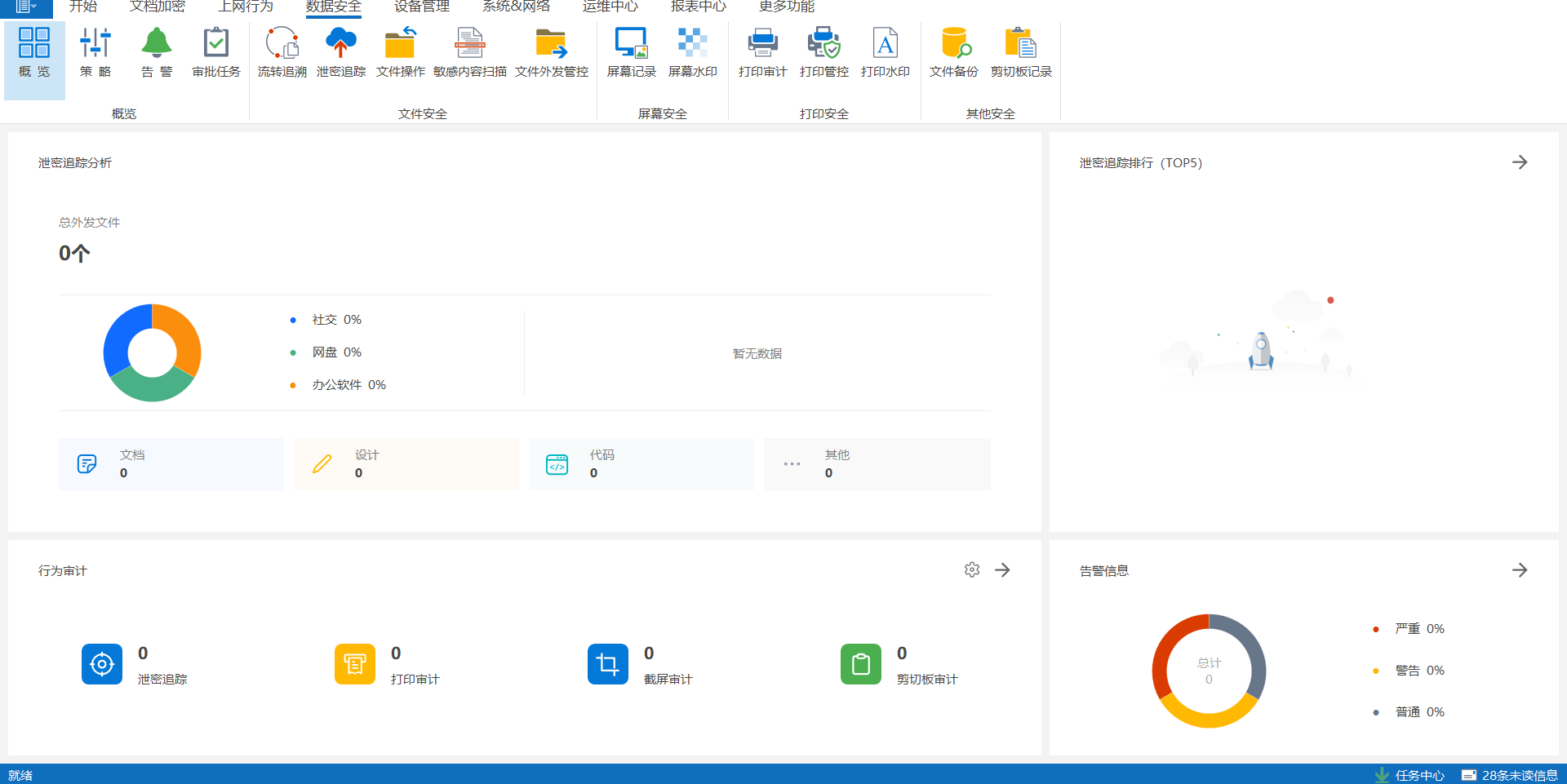
Task: Switch to the 报表中心 tab
Action: (698, 7)
